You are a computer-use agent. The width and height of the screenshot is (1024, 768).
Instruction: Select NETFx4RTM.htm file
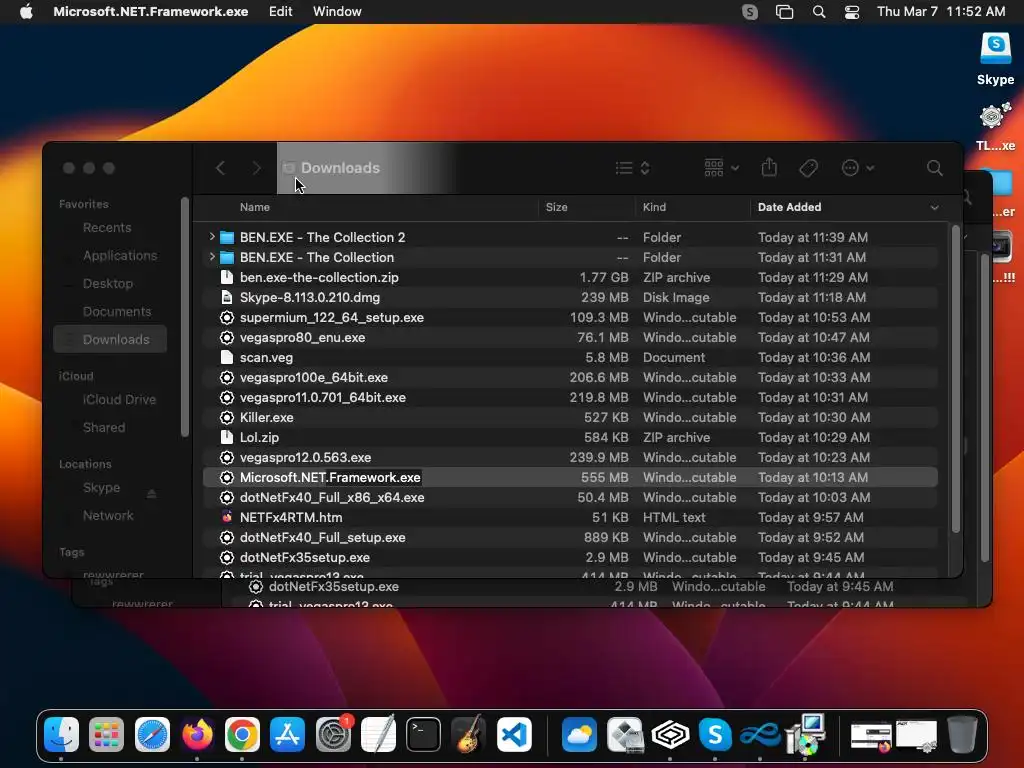pyautogui.click(x=570, y=517)
